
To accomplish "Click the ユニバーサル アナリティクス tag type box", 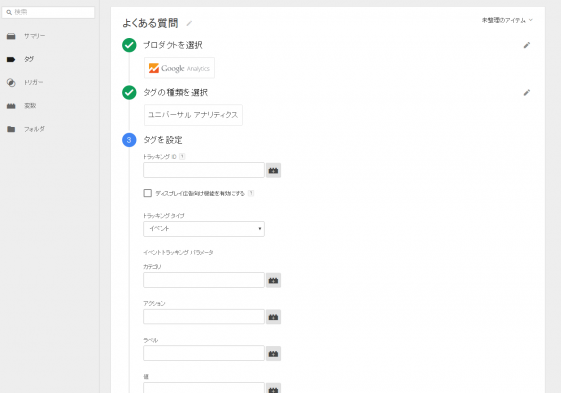I will click(193, 115).
